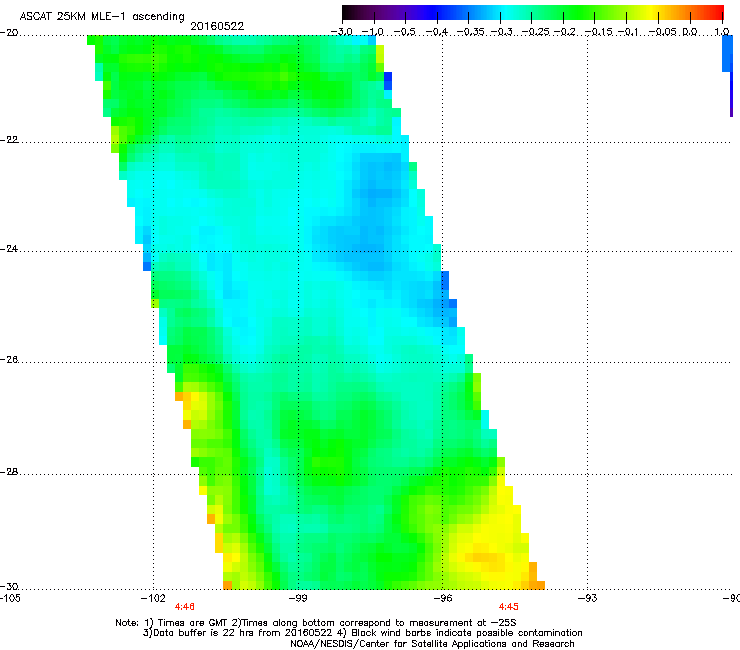Click the colorbar label -3.0

(x=342, y=32)
